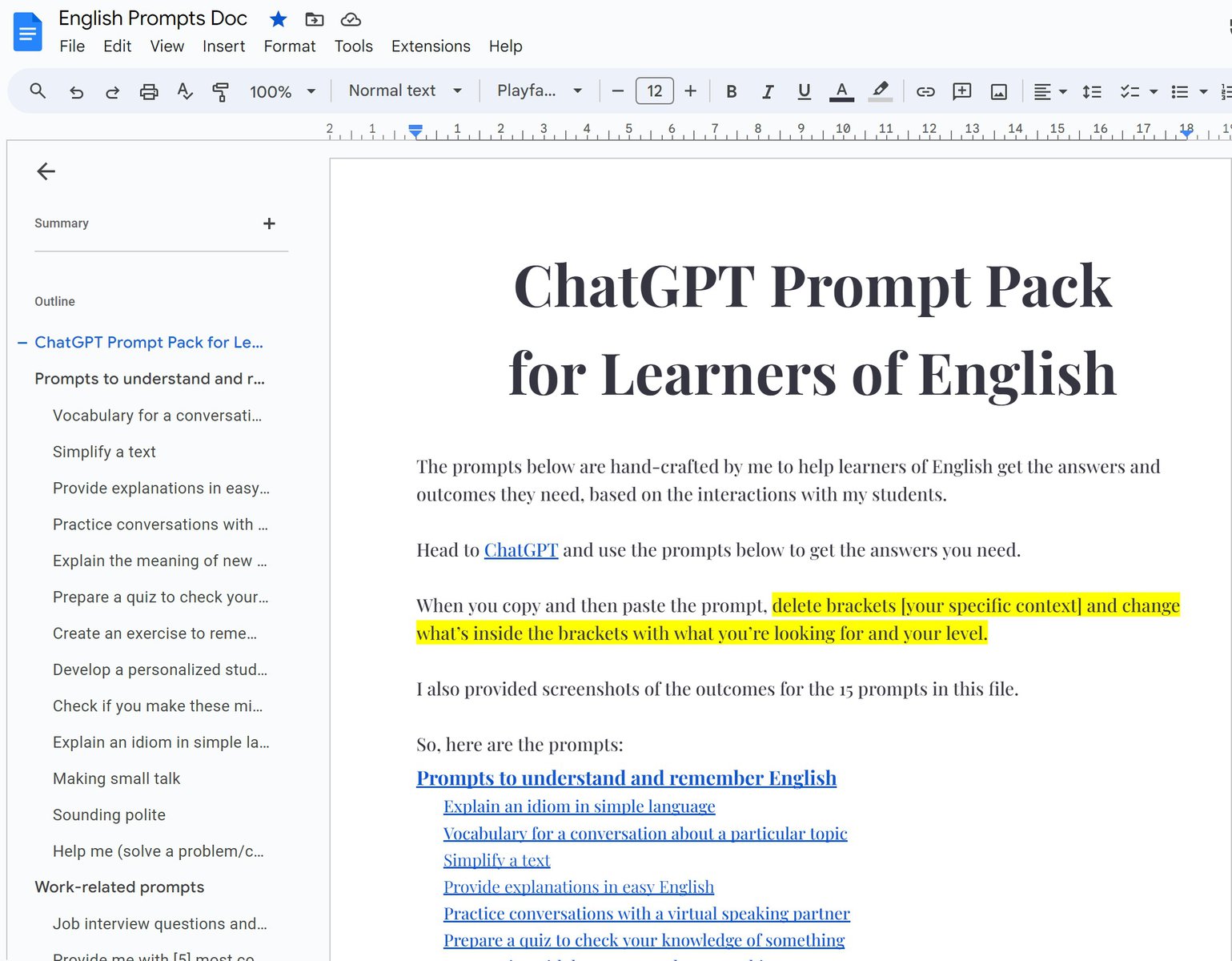The height and width of the screenshot is (961, 1232).
Task: Open 'Vocabulary for a conversation' document link
Action: [x=645, y=834]
